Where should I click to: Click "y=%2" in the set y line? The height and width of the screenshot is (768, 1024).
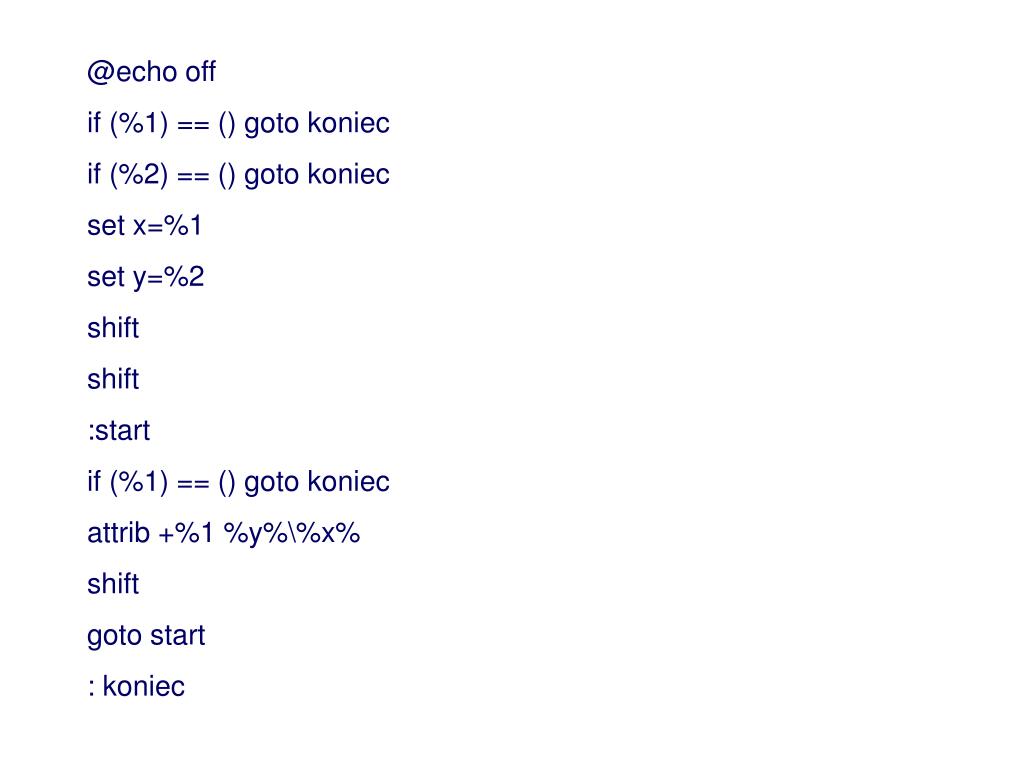coord(168,277)
